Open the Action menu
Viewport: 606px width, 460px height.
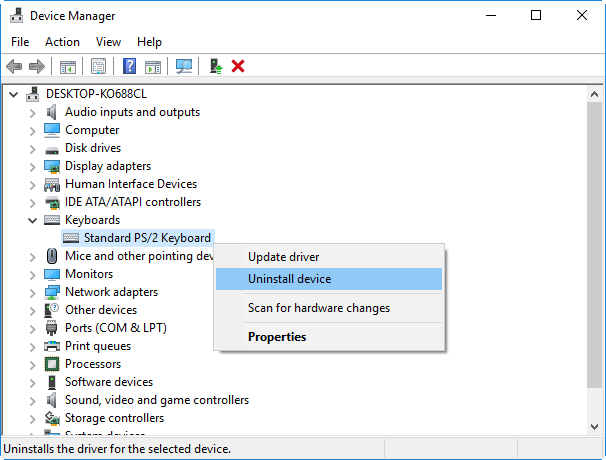62,42
